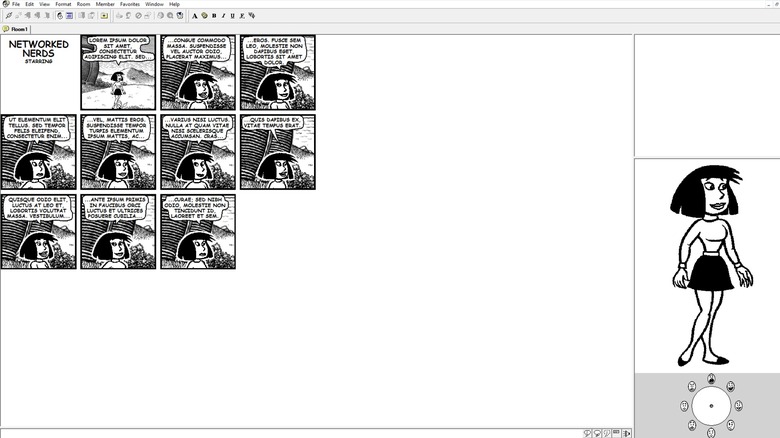This screenshot has height=438, width=780.
Task: Click the Create Room toolbar icon
Action: click(x=47, y=16)
